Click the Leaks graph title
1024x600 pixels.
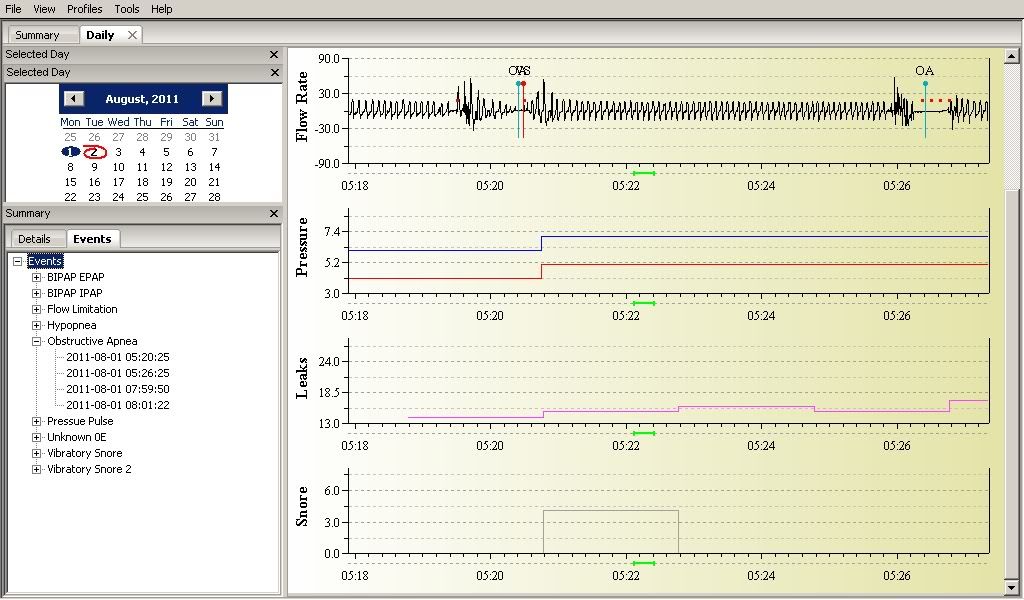pos(302,377)
